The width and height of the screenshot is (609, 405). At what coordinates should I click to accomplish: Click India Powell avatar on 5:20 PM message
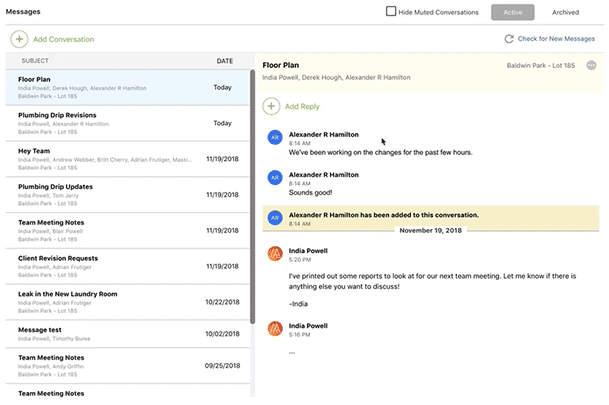coord(274,253)
